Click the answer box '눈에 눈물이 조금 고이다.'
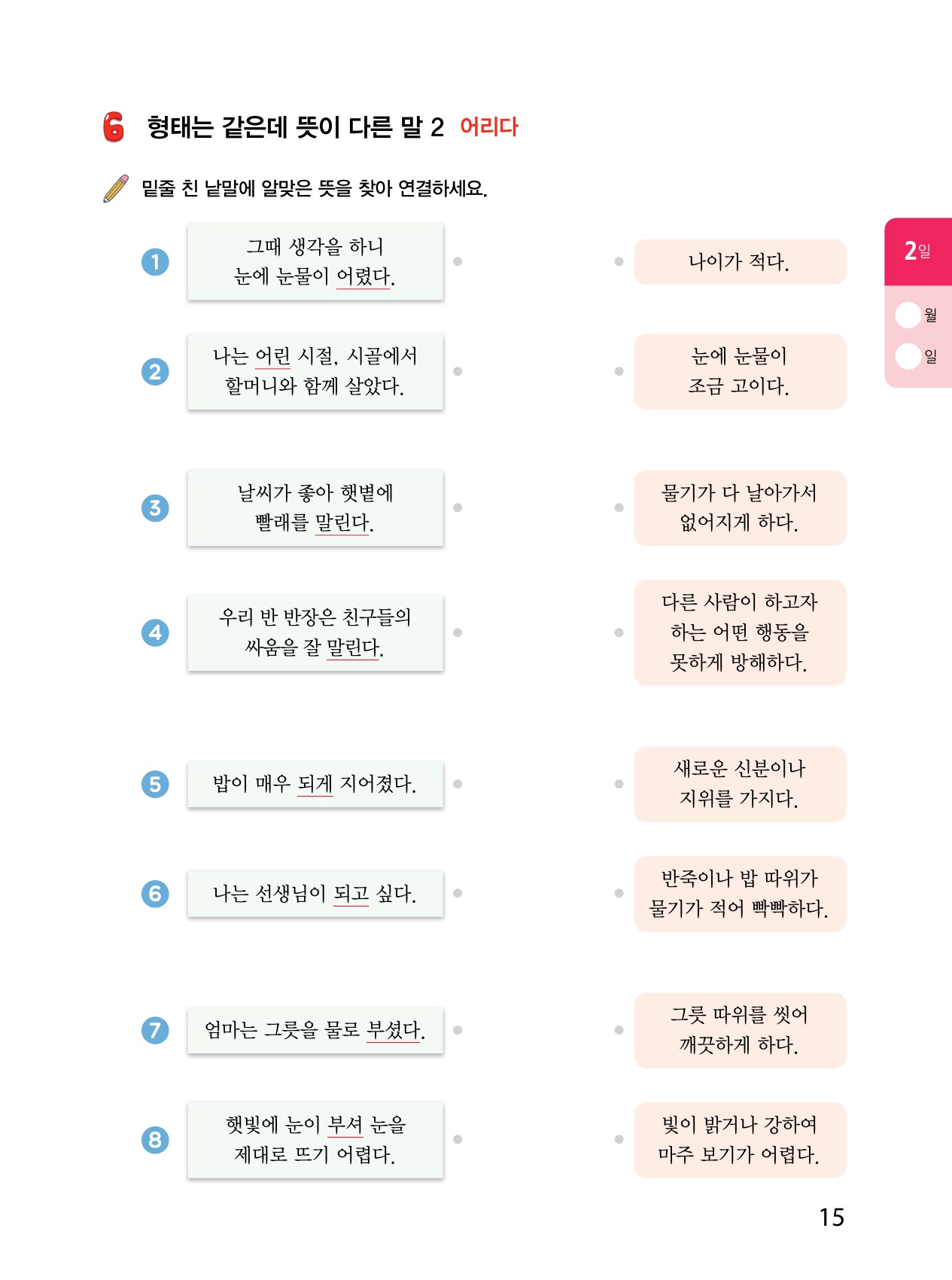The width and height of the screenshot is (952, 1280). [740, 371]
